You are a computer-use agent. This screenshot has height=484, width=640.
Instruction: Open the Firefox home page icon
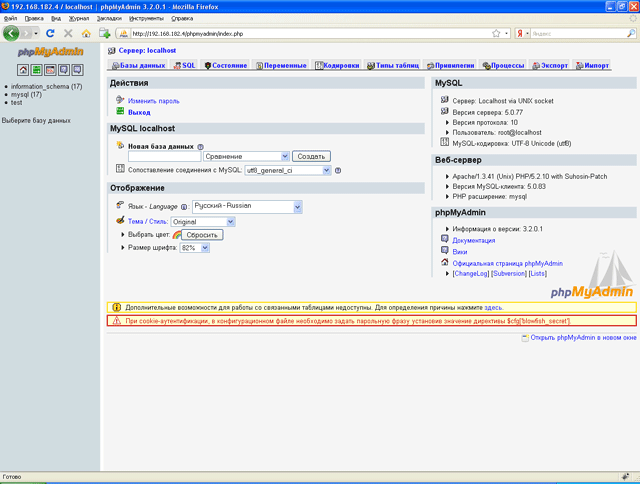[86, 33]
